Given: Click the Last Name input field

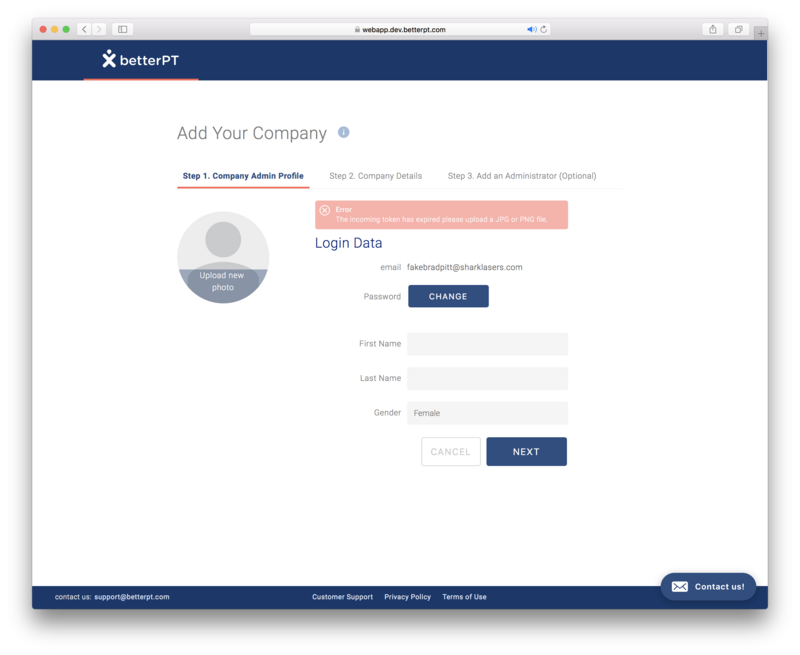Looking at the screenshot, I should click(487, 378).
